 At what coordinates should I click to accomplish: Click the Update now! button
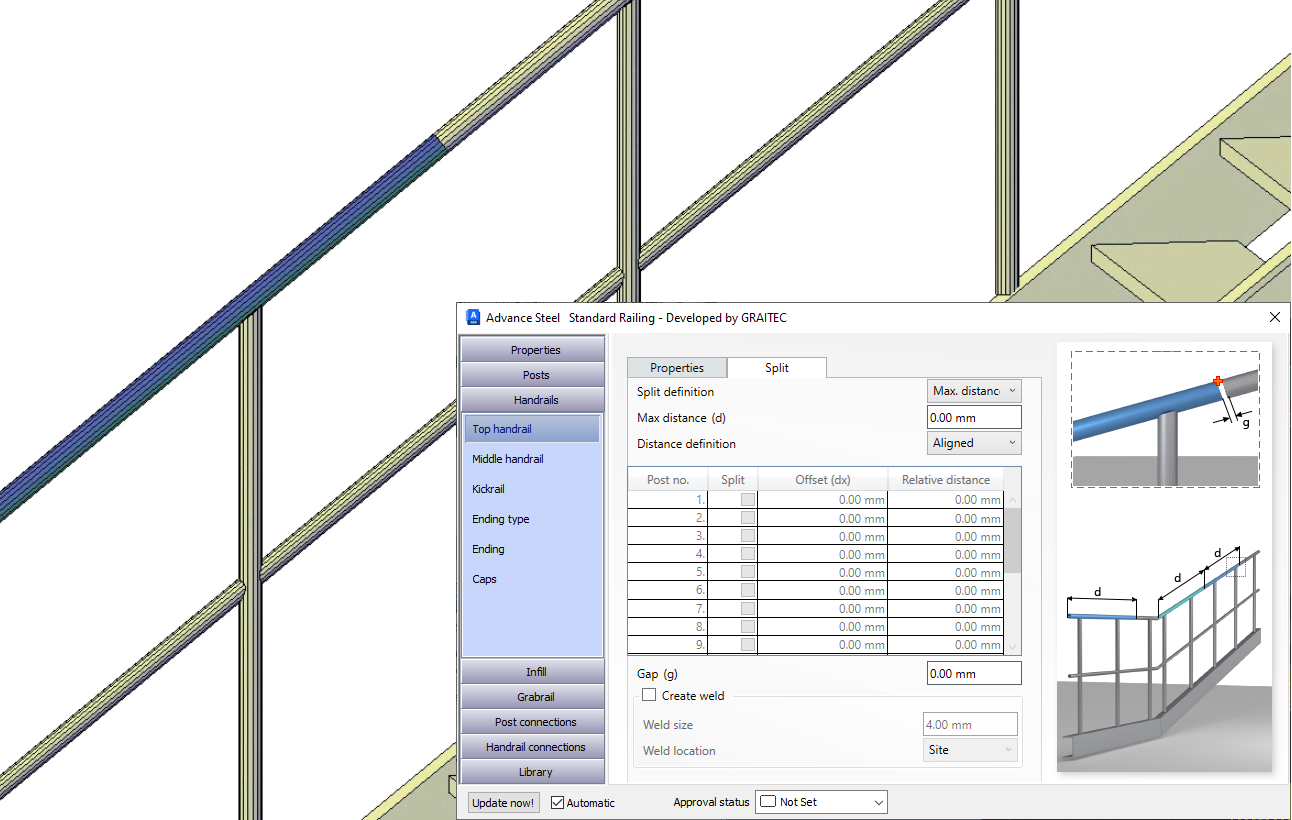tap(504, 802)
